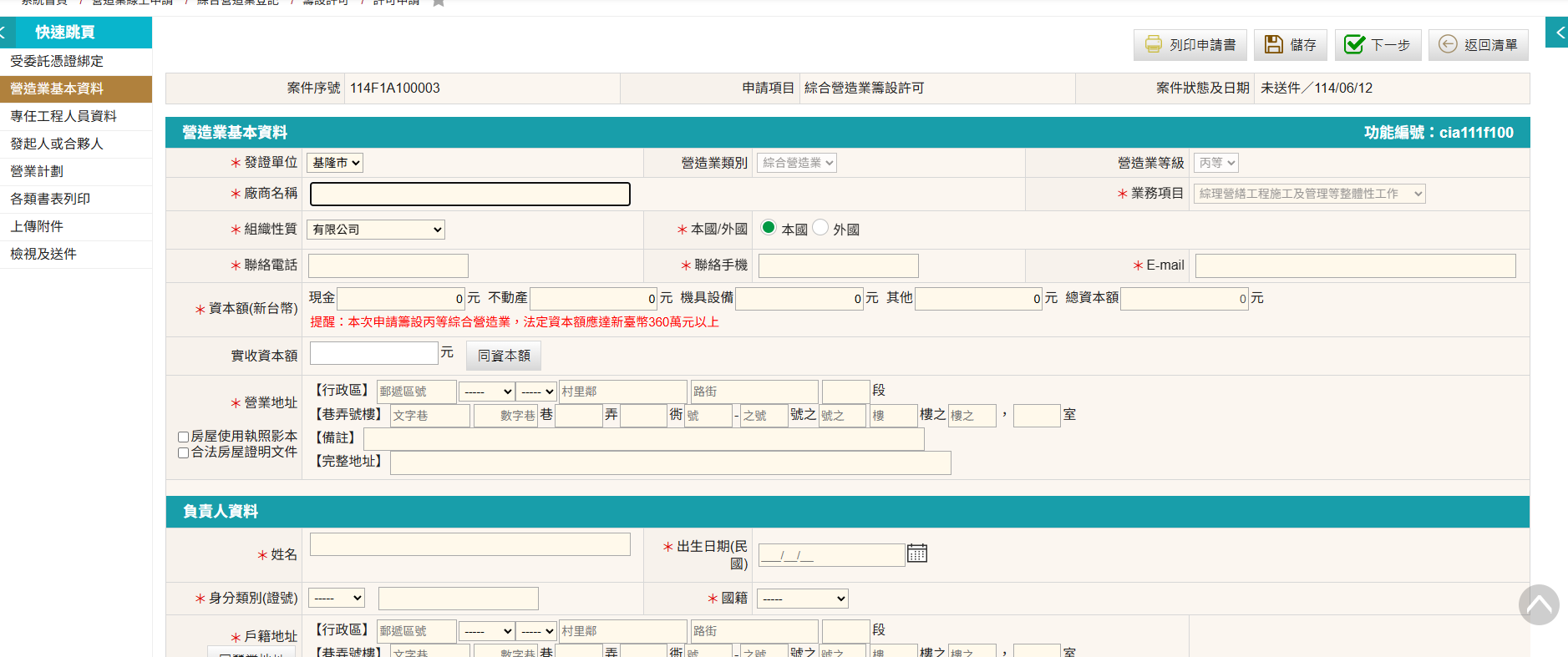The height and width of the screenshot is (657, 1568).
Task: Go to 專任工程人員資料 in sidebar
Action: coord(63,116)
